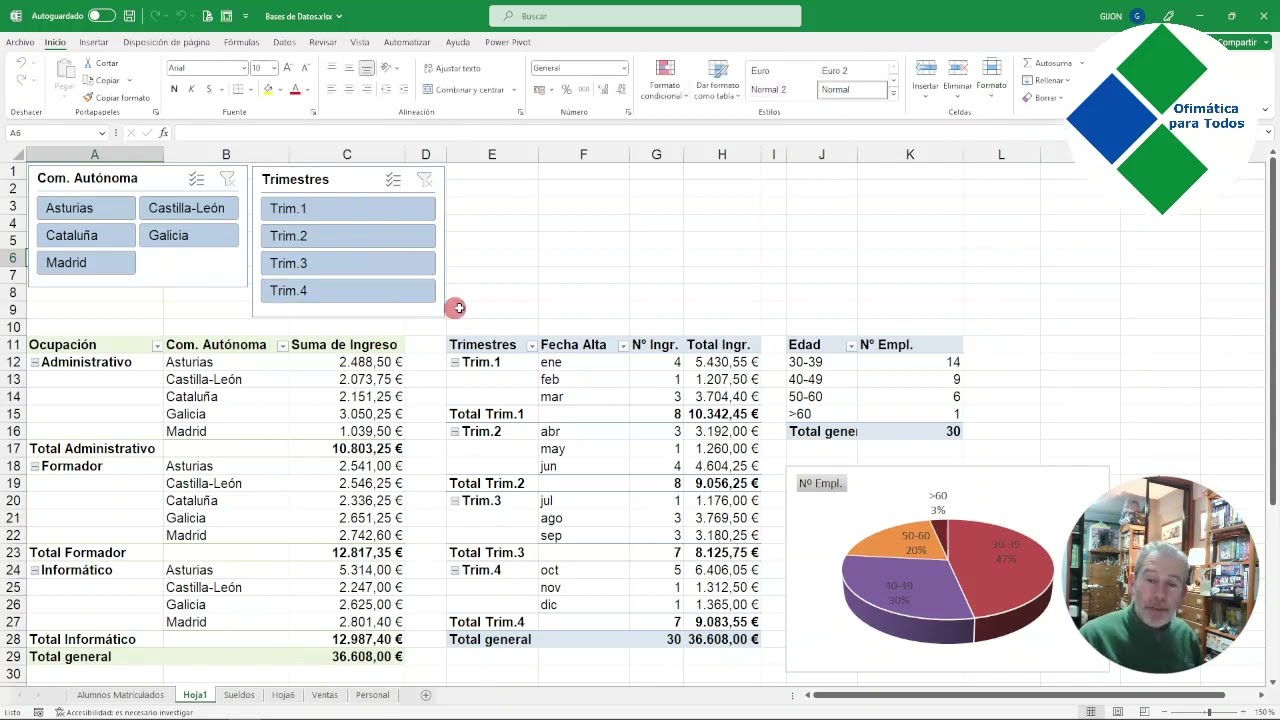Screen dimensions: 1280x720
Task: Toggle the Castilla-León slicer button
Action: 190,208
